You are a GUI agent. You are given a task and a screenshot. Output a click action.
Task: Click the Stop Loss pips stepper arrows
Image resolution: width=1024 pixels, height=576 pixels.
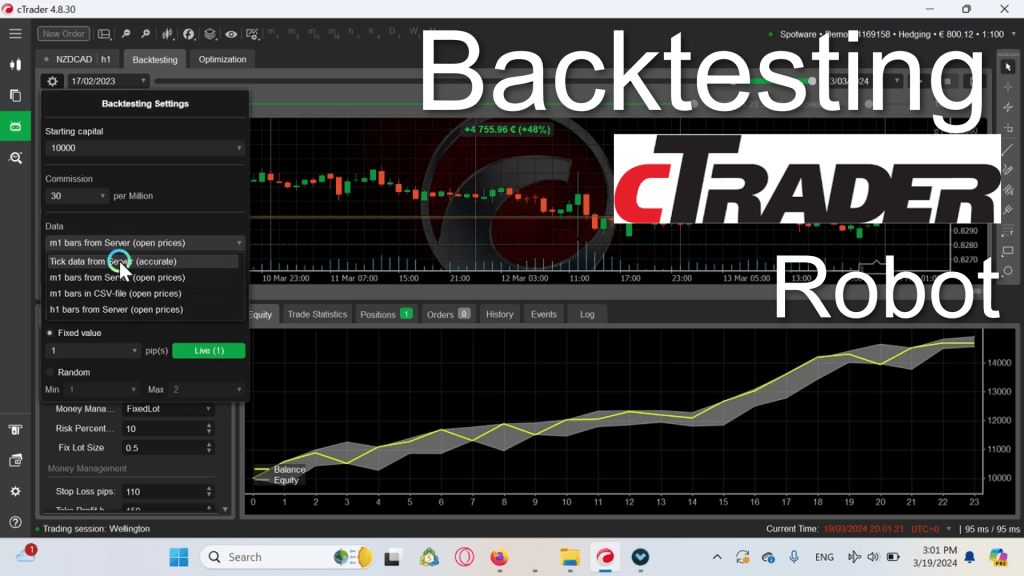(x=208, y=492)
